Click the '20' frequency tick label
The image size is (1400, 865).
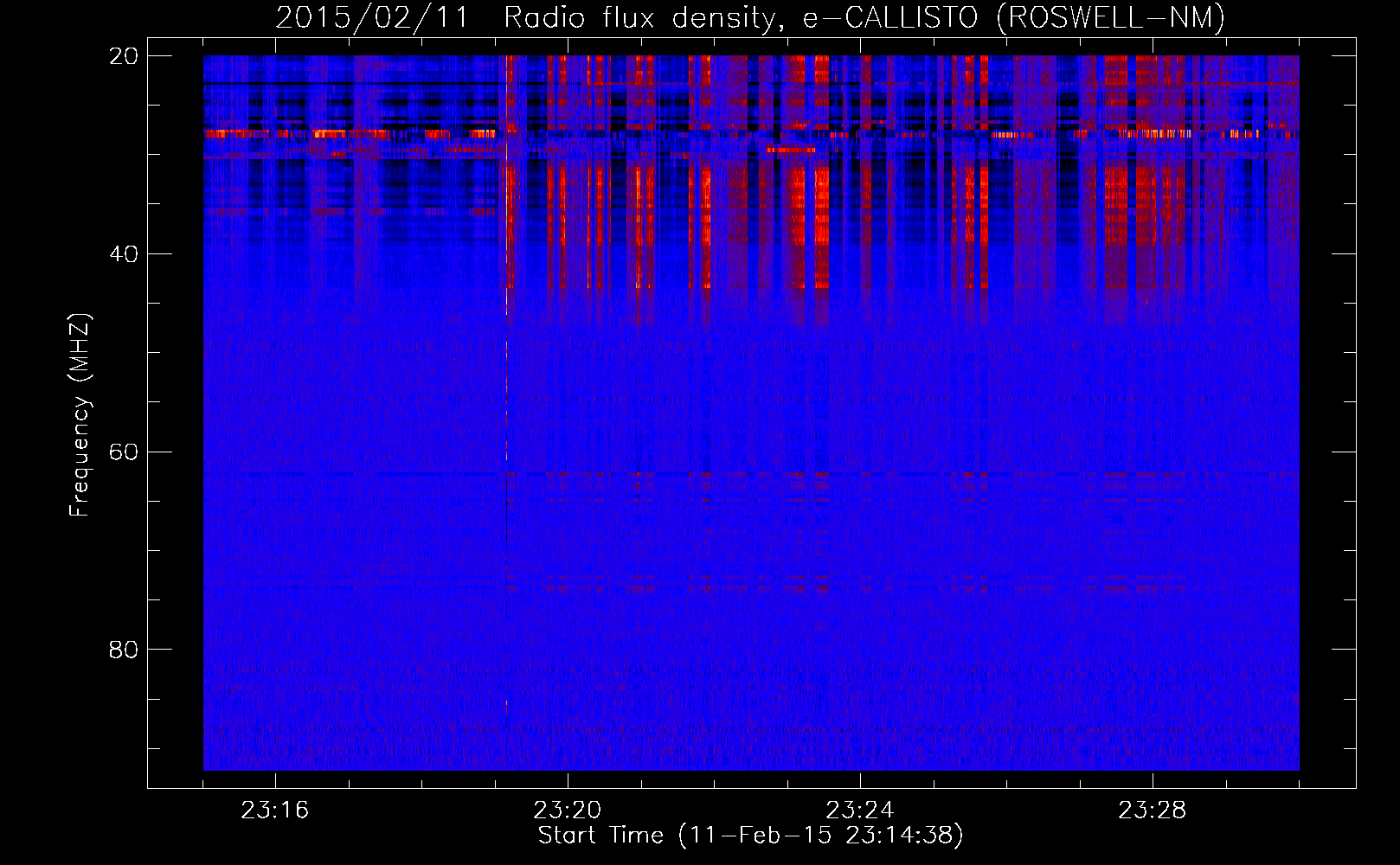(124, 56)
